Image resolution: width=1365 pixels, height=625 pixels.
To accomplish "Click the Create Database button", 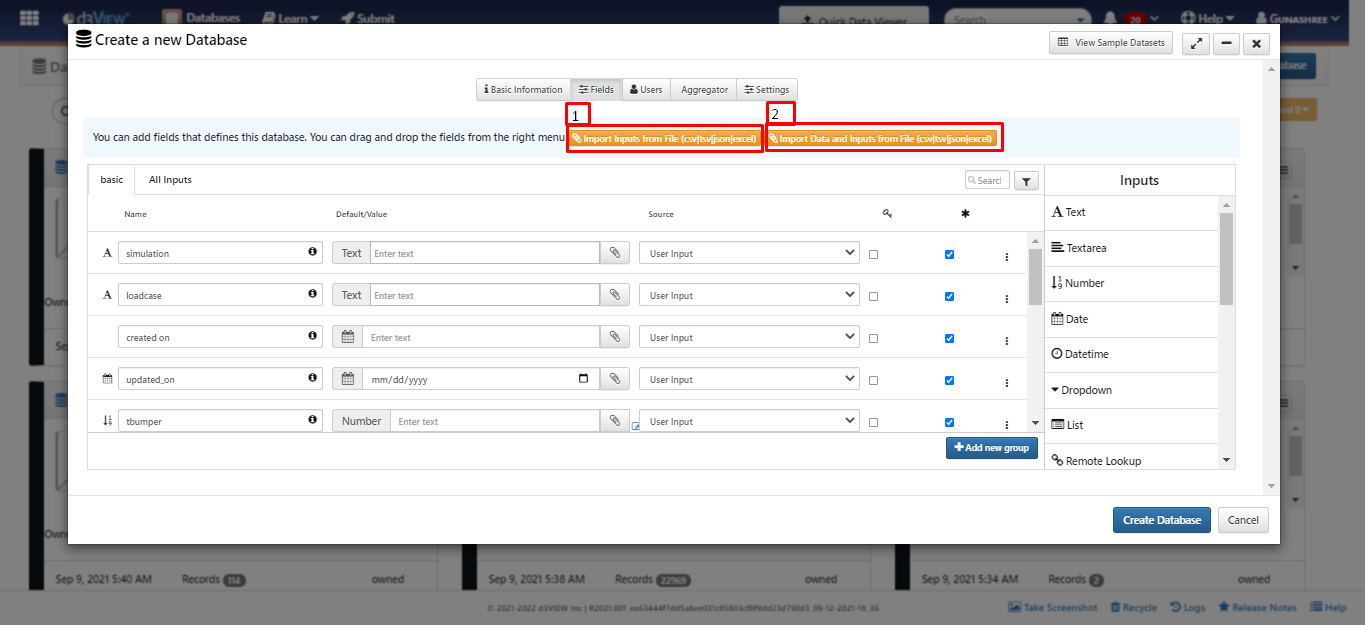I will (1161, 520).
